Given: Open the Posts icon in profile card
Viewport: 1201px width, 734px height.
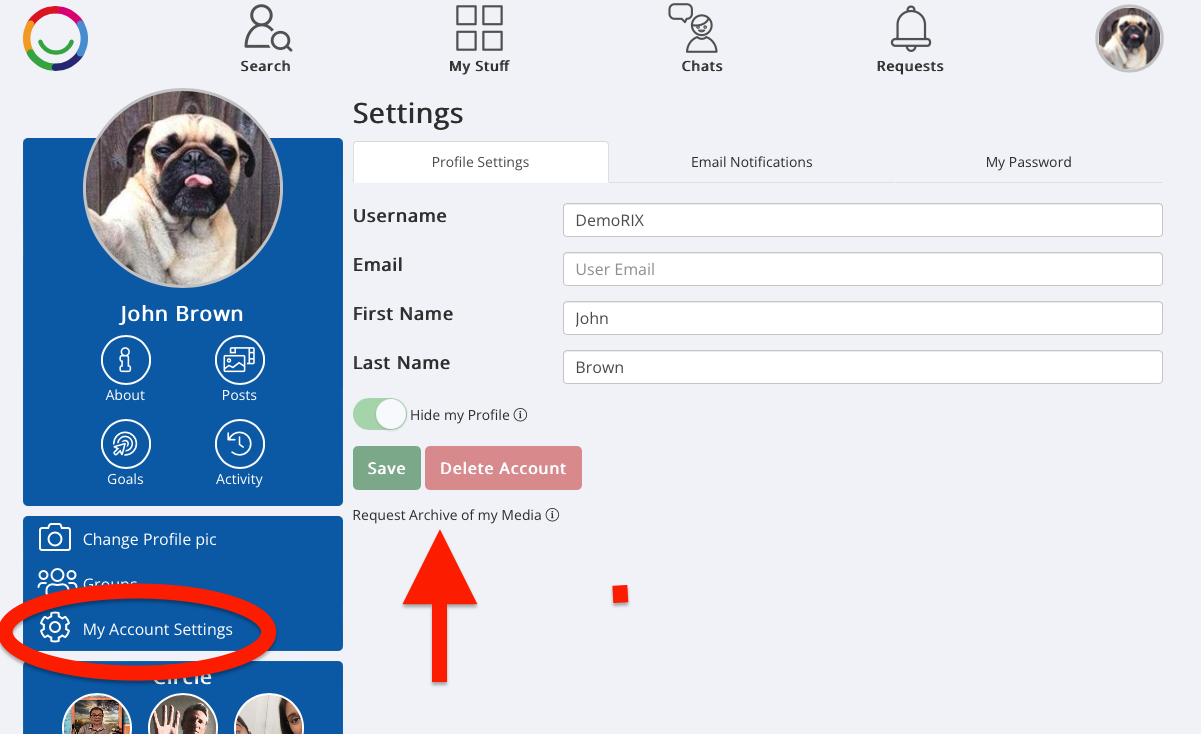Looking at the screenshot, I should (x=240, y=360).
